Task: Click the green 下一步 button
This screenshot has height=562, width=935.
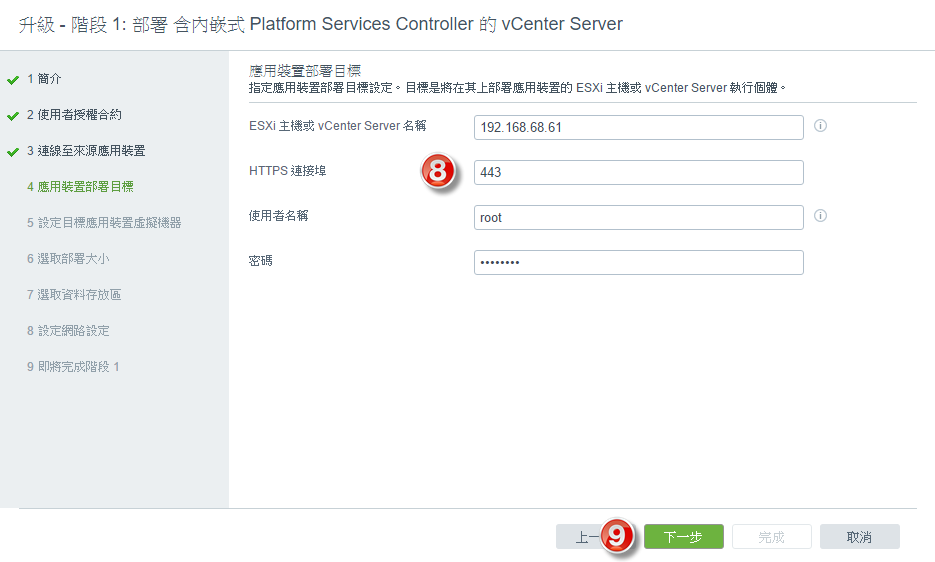Action: click(x=683, y=537)
